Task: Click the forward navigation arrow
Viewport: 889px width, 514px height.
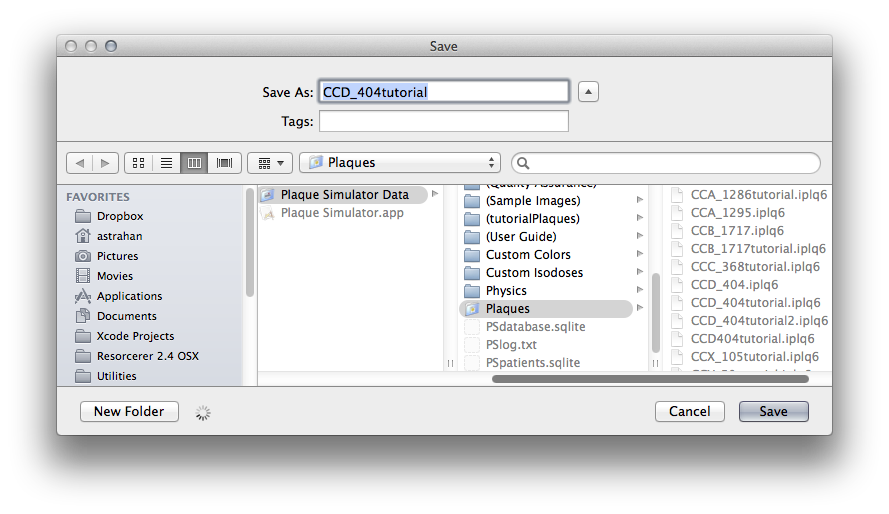Action: coord(106,162)
